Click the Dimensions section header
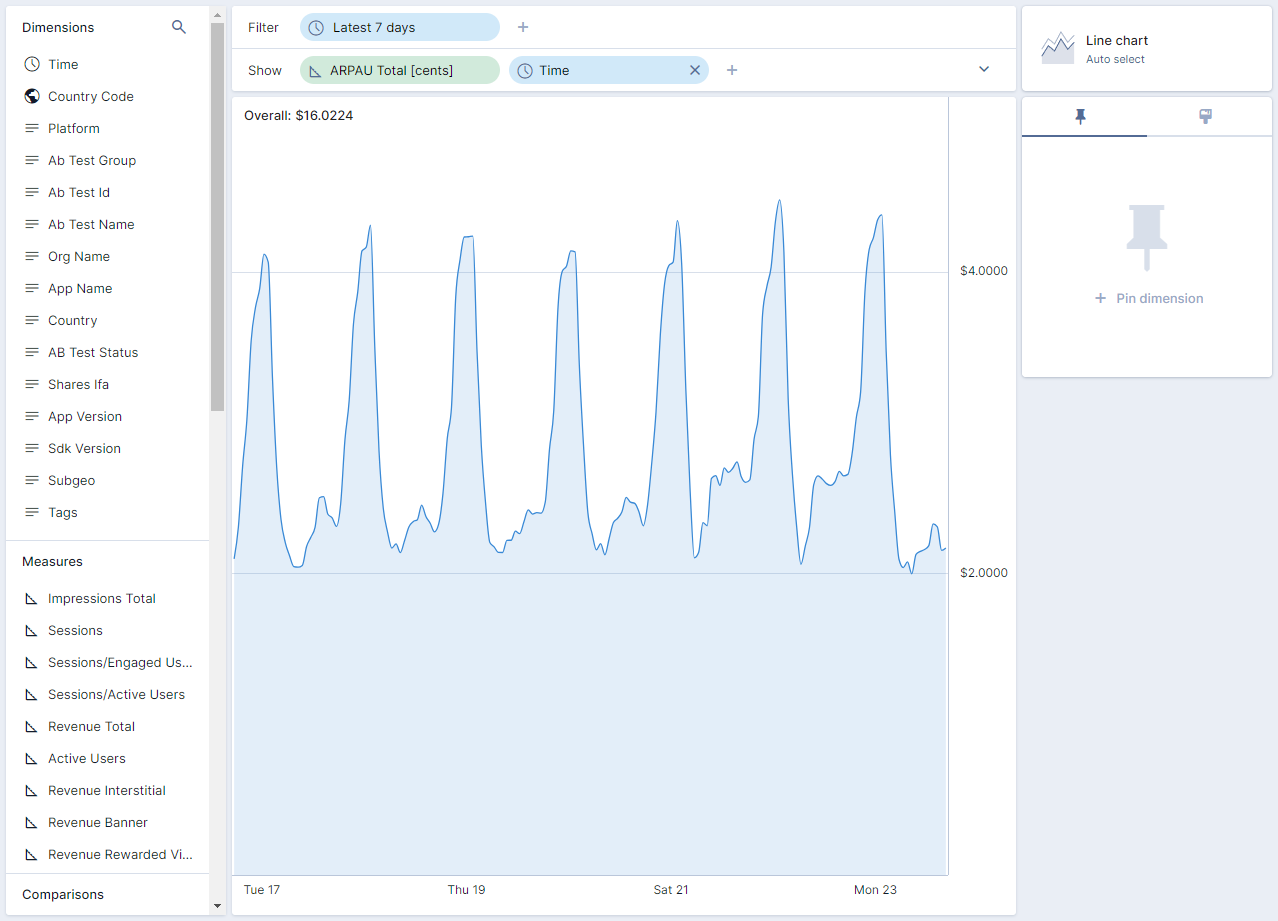Viewport: 1278px width, 921px height. tap(58, 27)
